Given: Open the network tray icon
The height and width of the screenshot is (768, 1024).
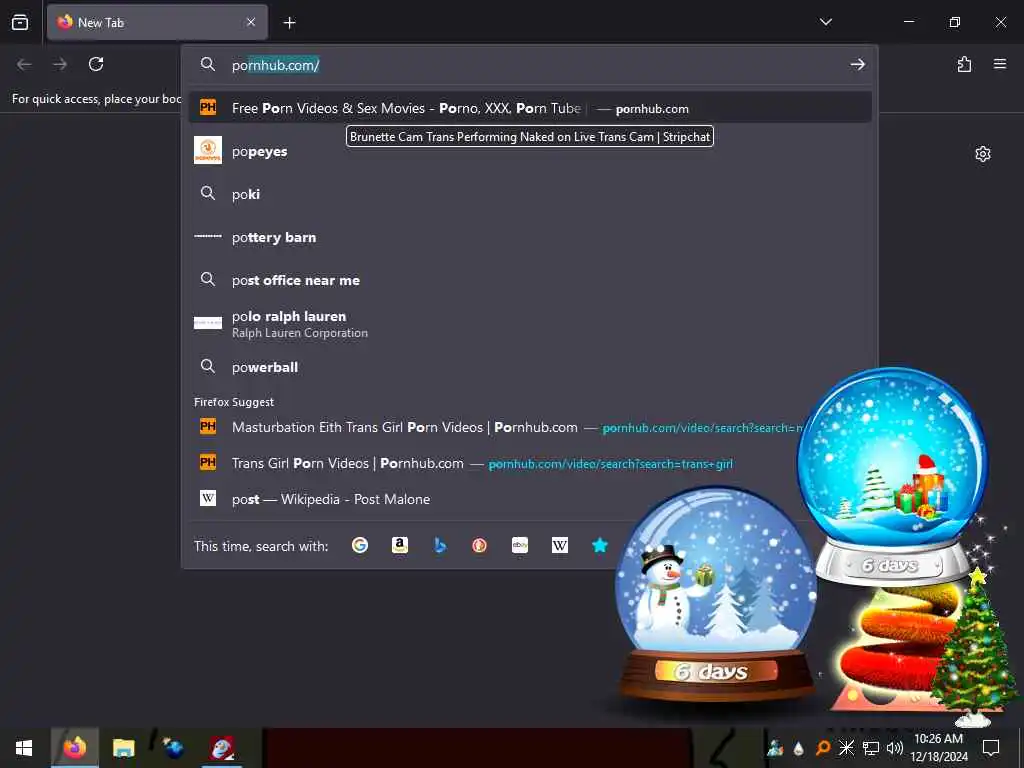Looking at the screenshot, I should [871, 748].
